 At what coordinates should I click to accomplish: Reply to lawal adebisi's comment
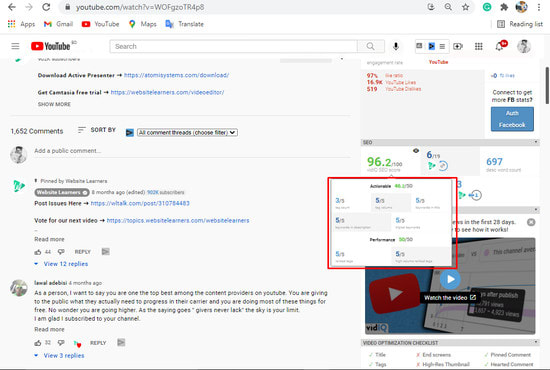(98, 343)
